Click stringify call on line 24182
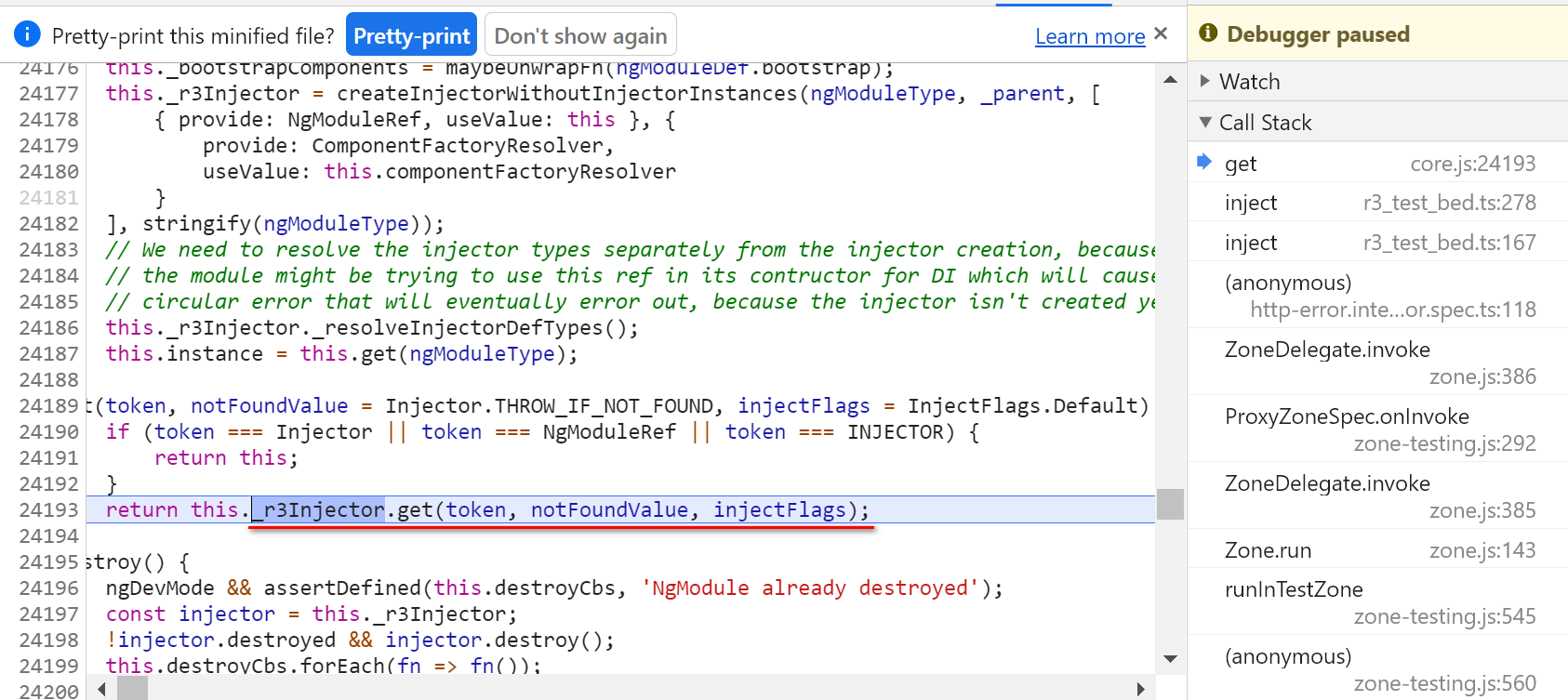 (196, 223)
